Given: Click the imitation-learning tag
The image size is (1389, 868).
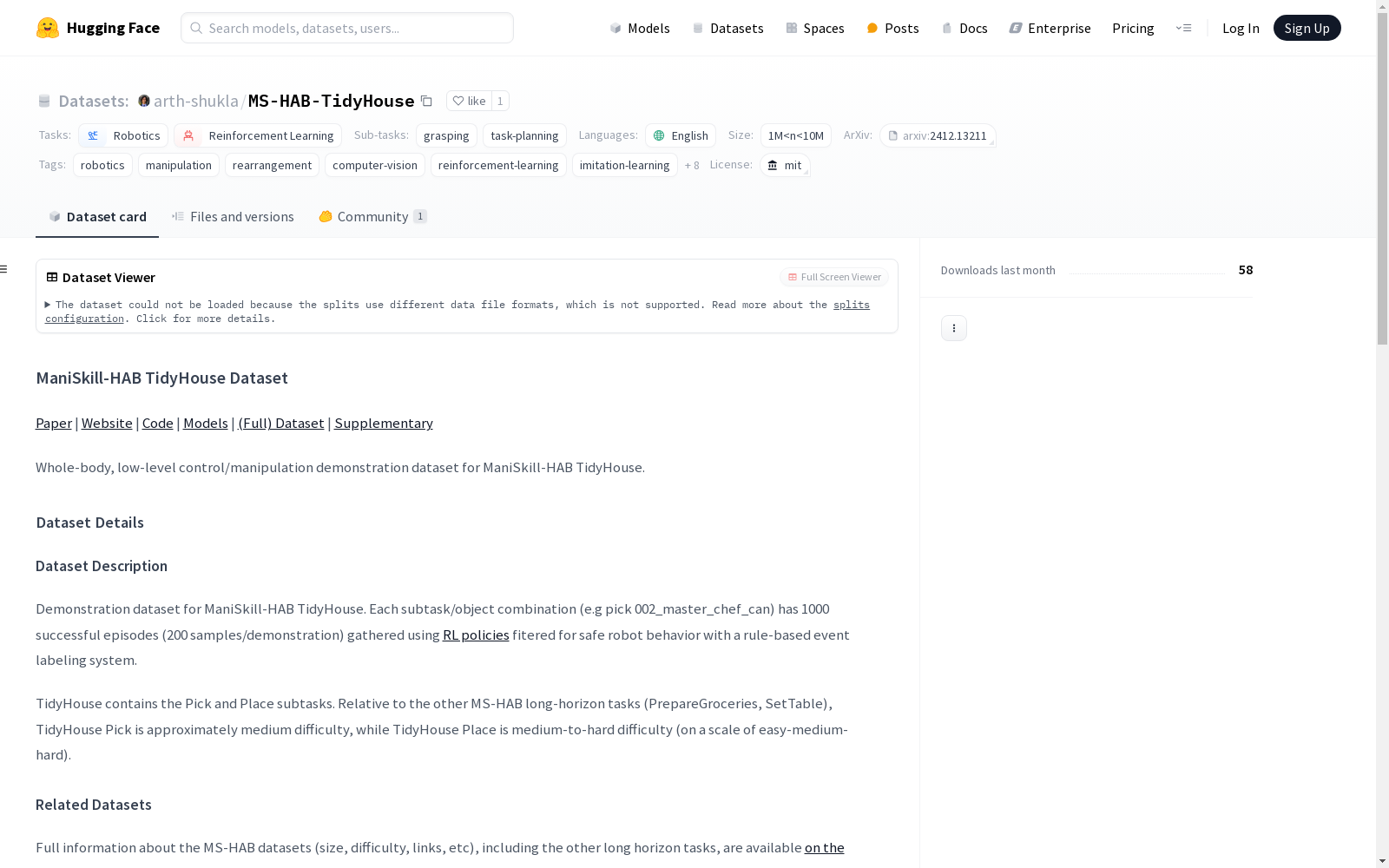Looking at the screenshot, I should coord(625,165).
